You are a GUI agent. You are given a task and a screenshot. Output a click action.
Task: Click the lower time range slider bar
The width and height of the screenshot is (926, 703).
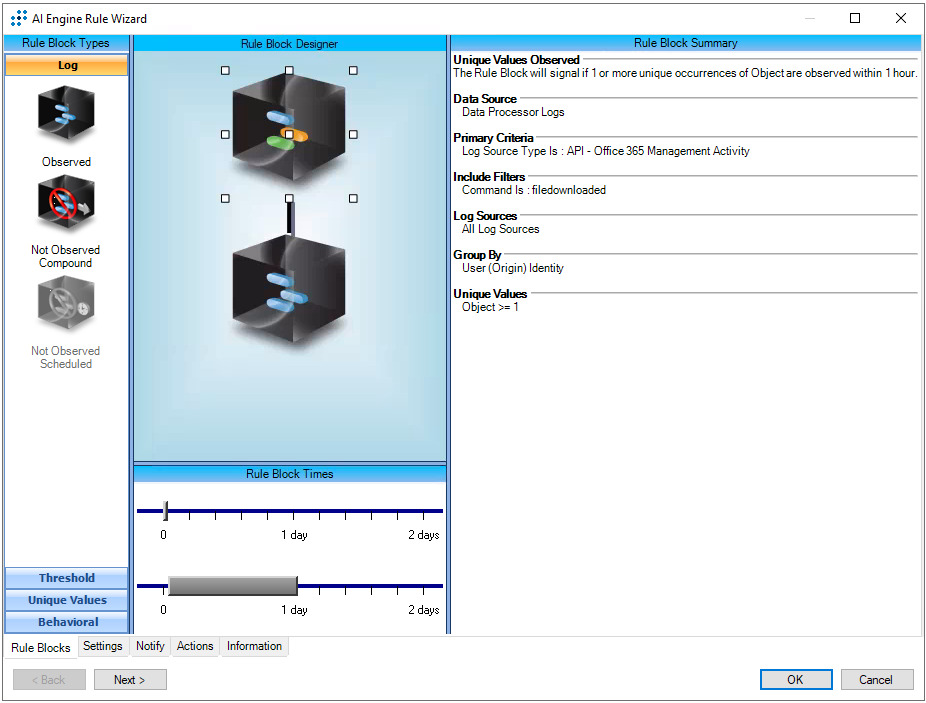pos(233,585)
